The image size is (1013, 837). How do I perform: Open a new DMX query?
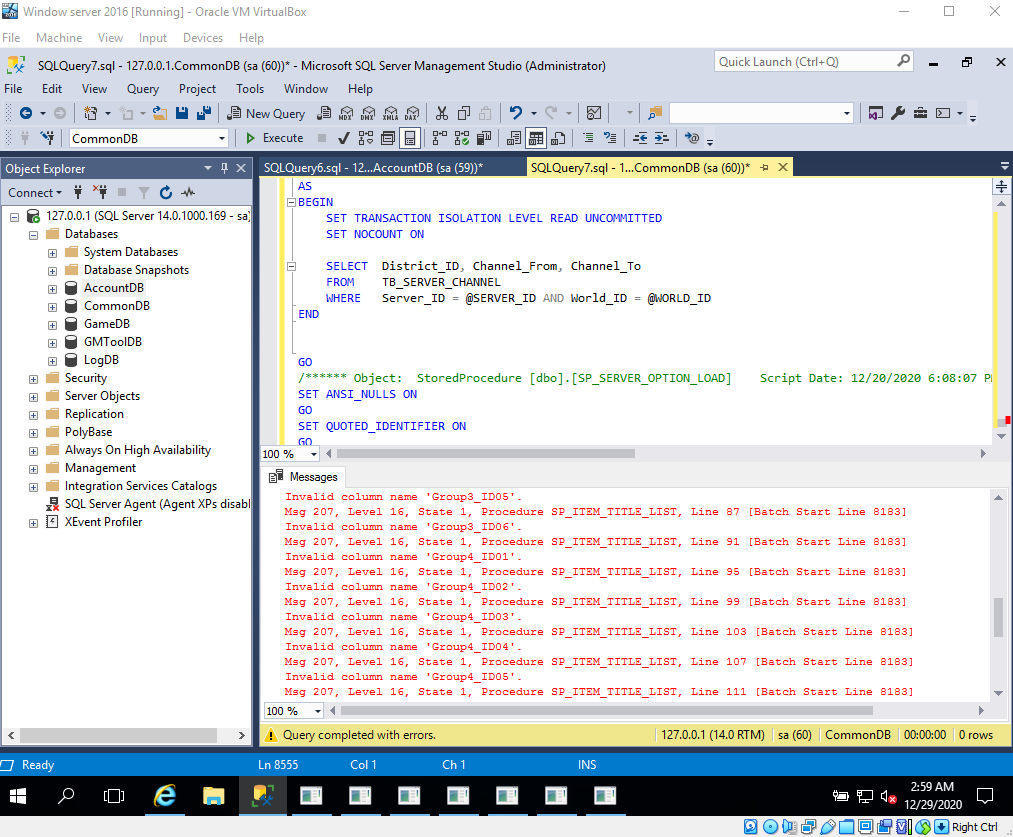point(368,114)
